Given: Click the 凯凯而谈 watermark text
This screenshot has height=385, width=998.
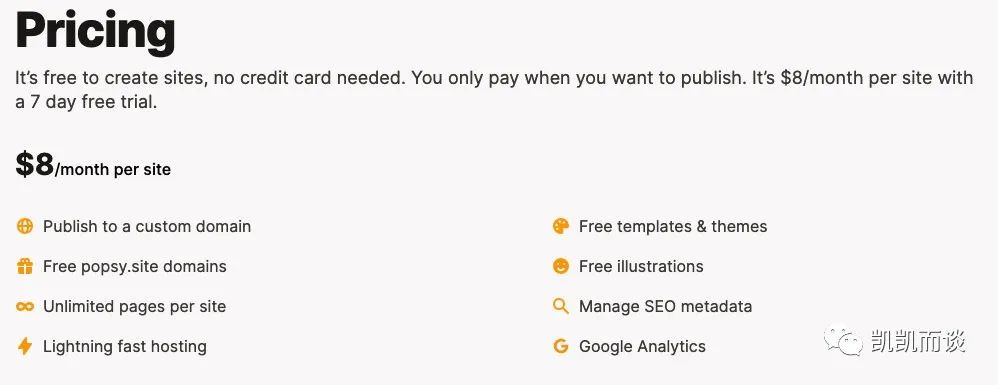Looking at the screenshot, I should click(915, 342).
